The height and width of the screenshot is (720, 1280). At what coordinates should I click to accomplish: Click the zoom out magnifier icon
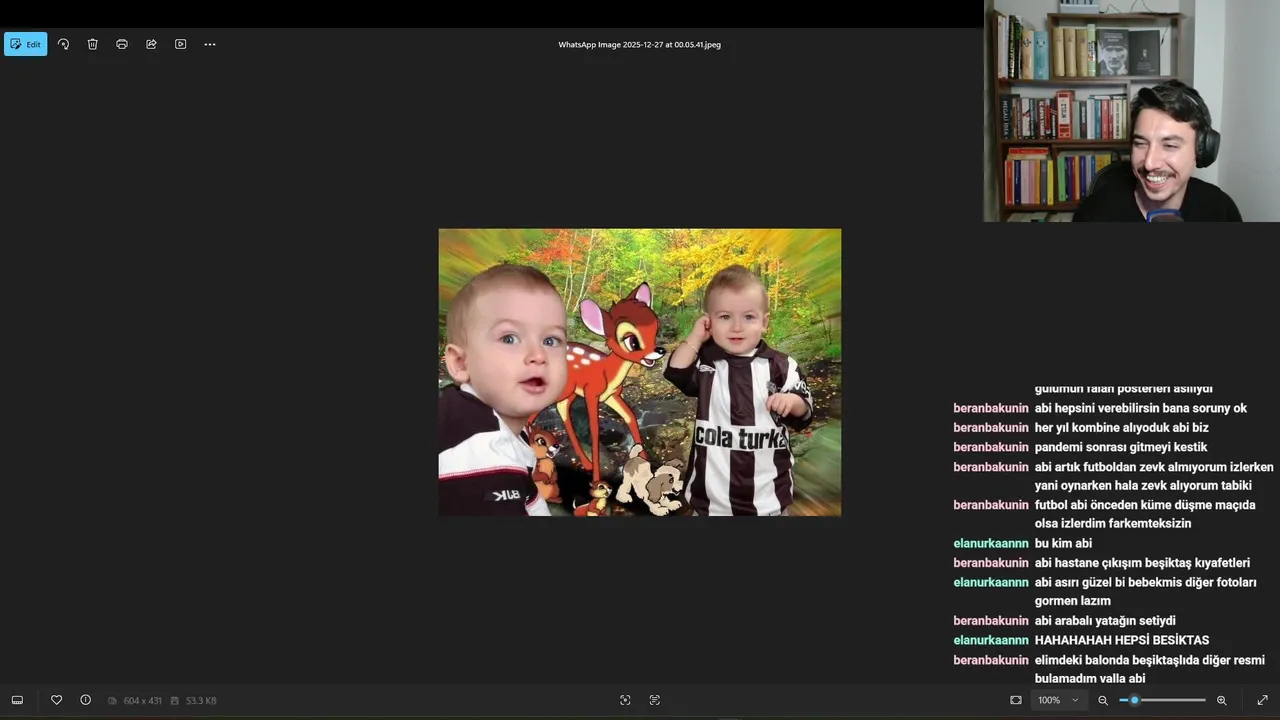(x=1103, y=700)
